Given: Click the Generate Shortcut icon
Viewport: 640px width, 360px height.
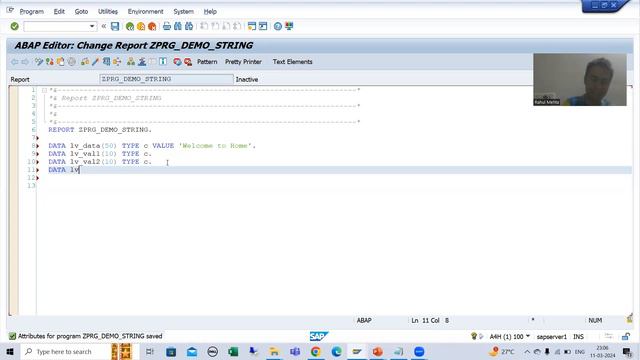Looking at the screenshot, I should [x=263, y=27].
